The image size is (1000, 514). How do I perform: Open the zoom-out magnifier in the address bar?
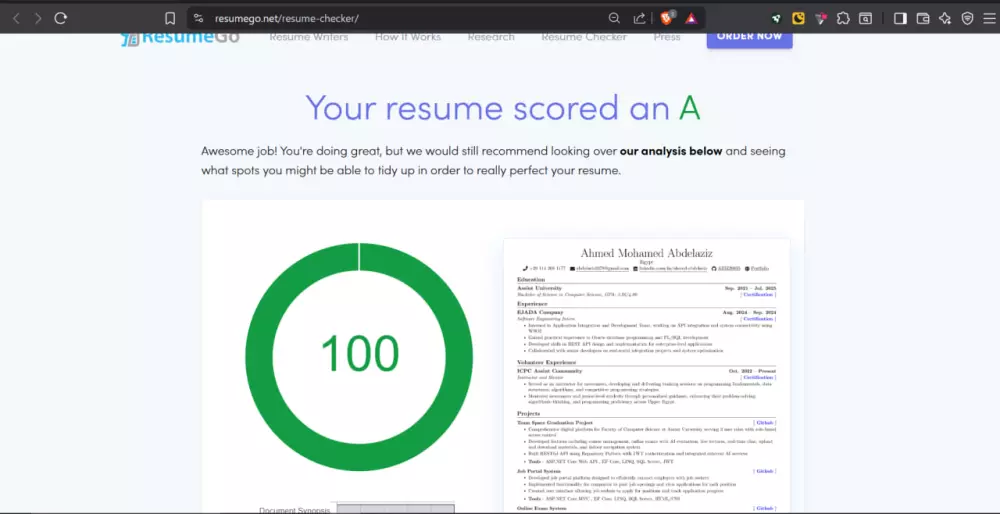(614, 18)
